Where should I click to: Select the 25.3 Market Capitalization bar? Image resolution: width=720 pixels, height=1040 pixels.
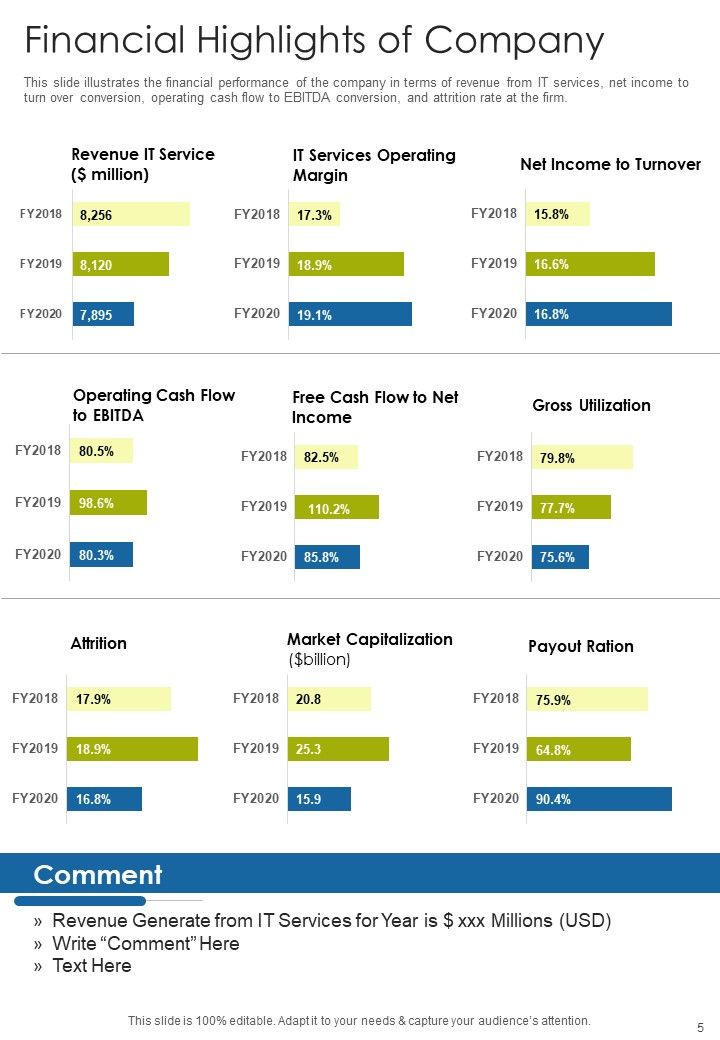[338, 749]
